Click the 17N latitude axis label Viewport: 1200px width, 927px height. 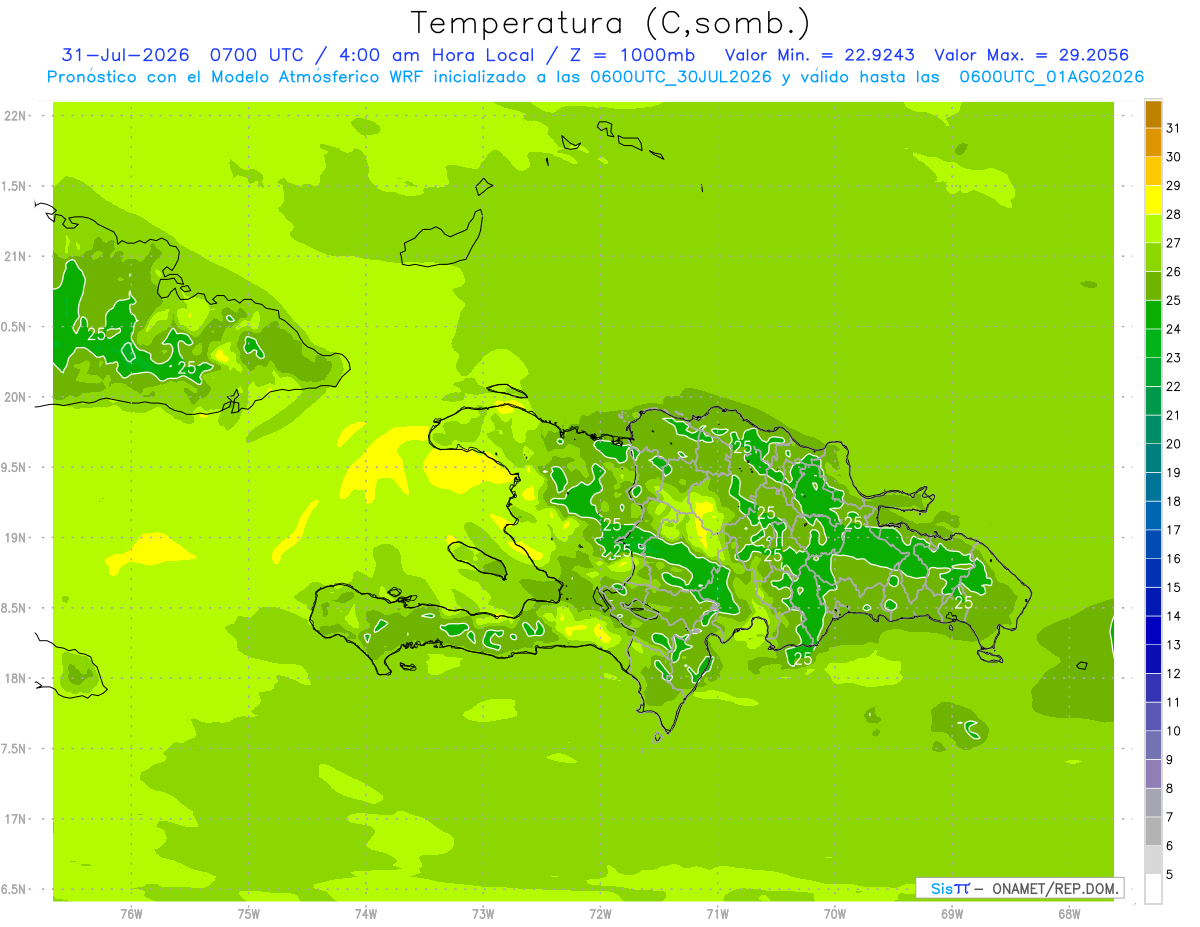click(15, 819)
